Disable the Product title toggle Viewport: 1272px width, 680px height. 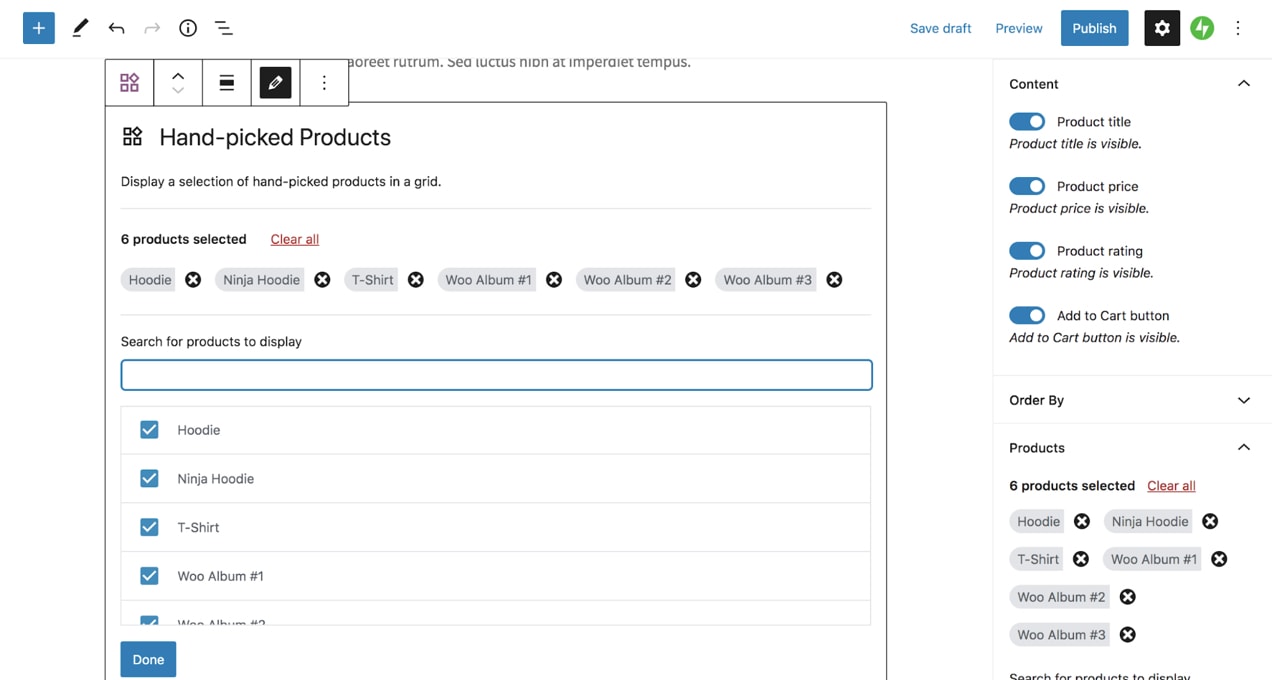pyautogui.click(x=1027, y=121)
